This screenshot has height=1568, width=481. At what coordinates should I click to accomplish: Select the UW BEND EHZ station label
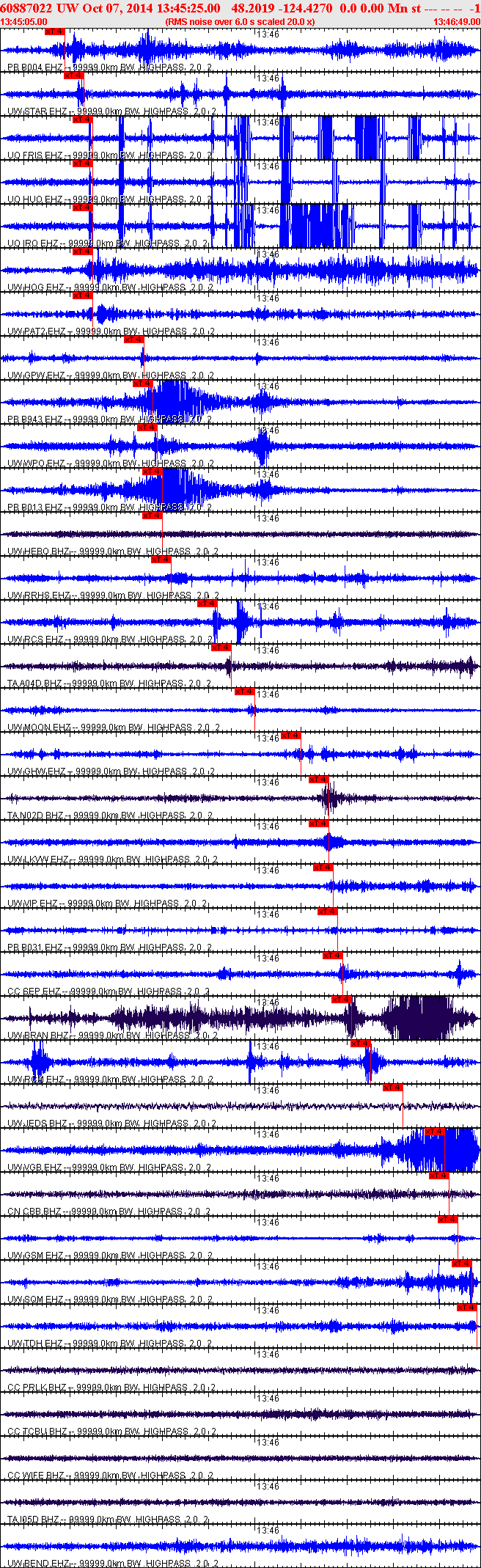37,1564
